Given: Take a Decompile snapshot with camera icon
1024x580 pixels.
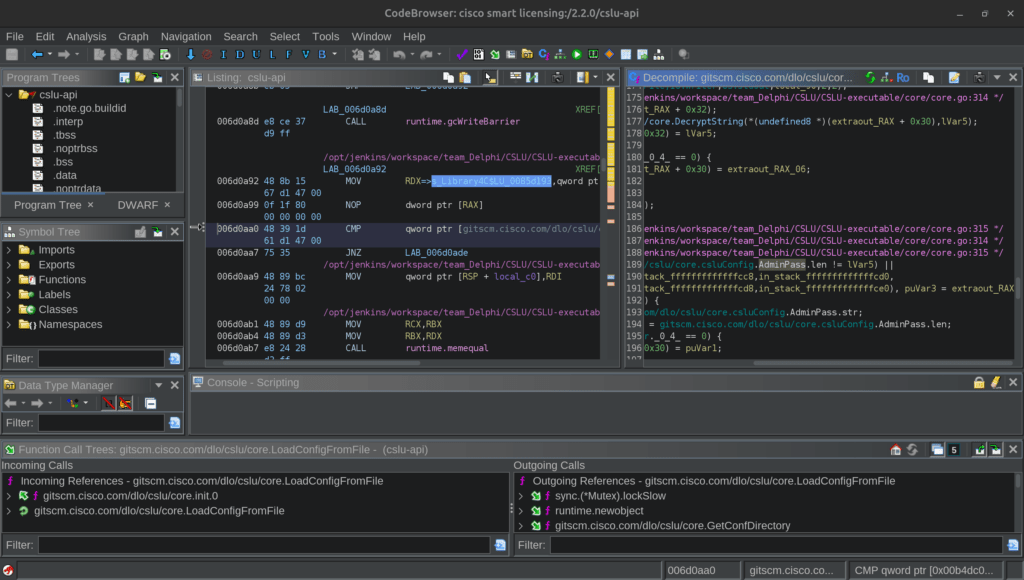Looking at the screenshot, I should click(979, 78).
